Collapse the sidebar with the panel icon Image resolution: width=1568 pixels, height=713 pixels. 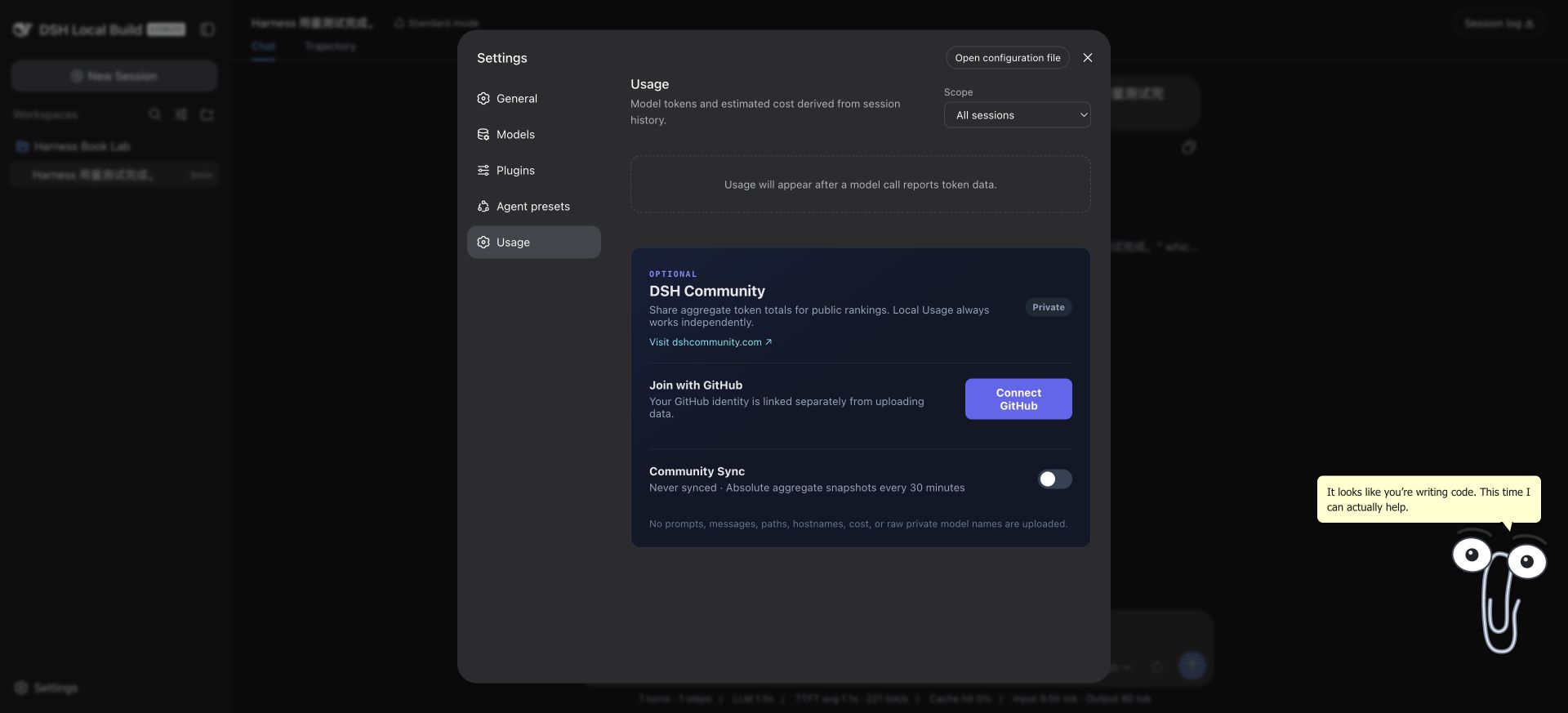pyautogui.click(x=207, y=30)
